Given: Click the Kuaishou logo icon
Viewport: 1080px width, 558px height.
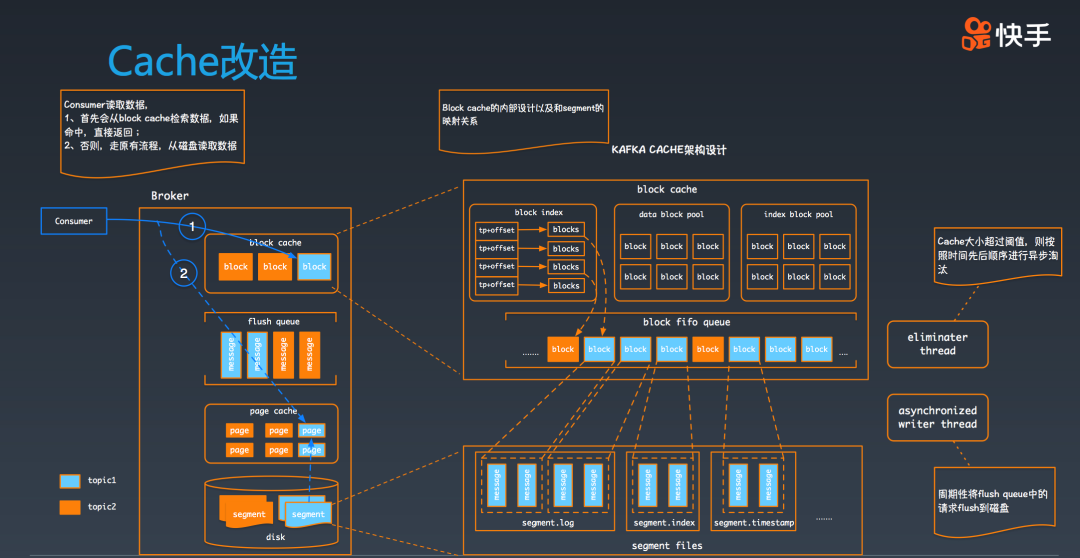Looking at the screenshot, I should (976, 34).
